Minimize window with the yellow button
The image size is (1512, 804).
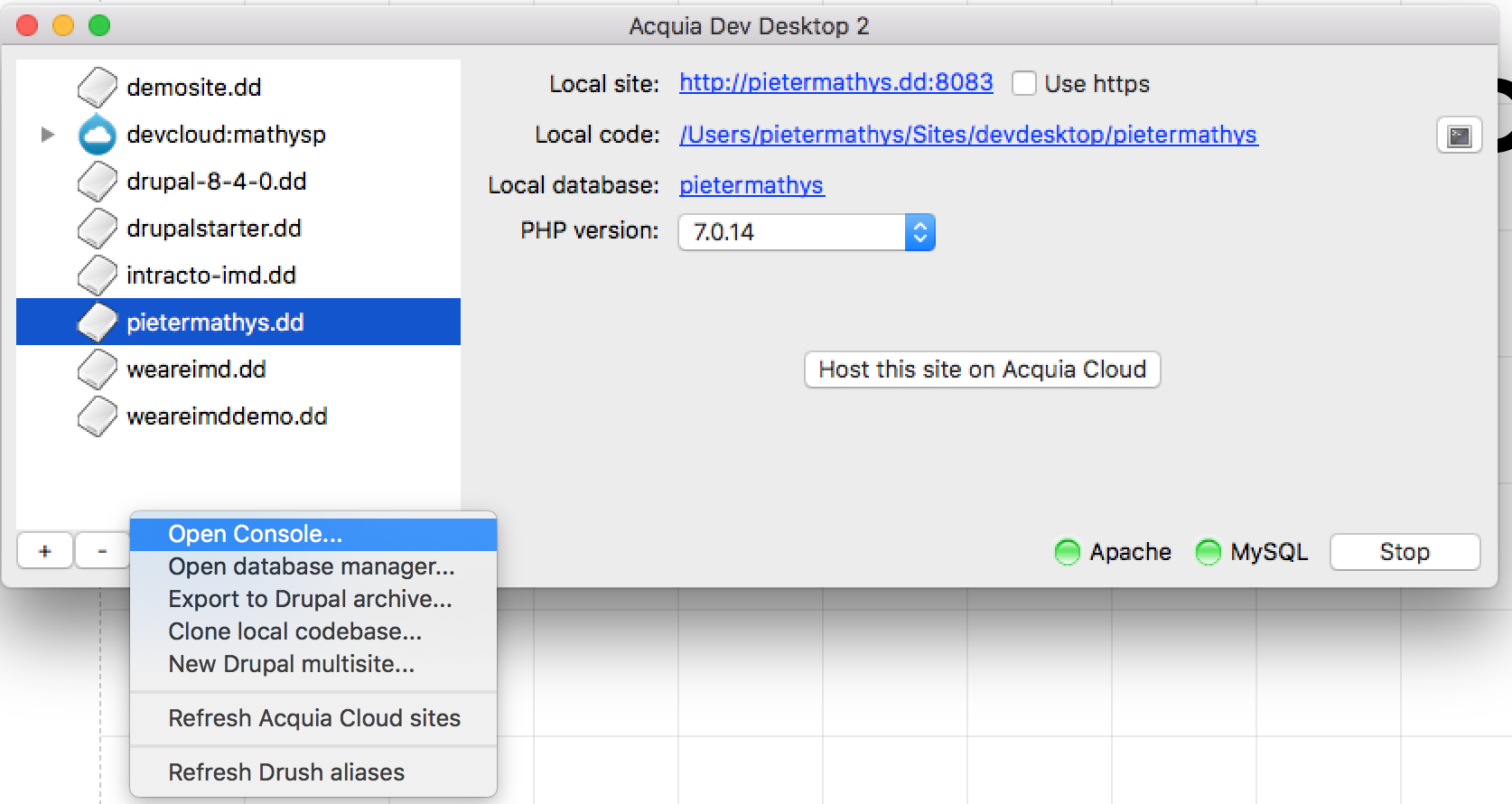(63, 25)
